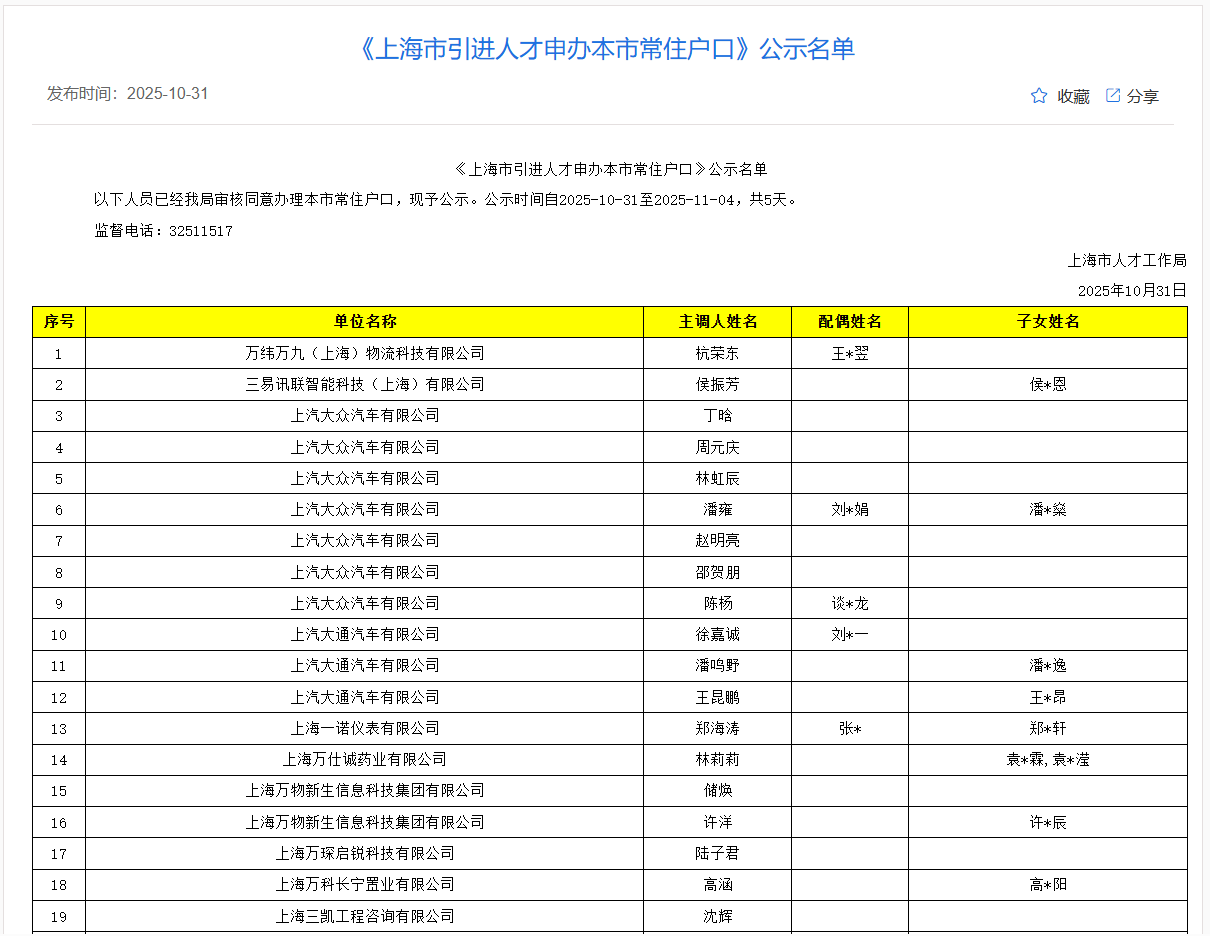The width and height of the screenshot is (1210, 936).
Task: Click the 发布时间 2025-10-31 text
Action: click(x=128, y=94)
